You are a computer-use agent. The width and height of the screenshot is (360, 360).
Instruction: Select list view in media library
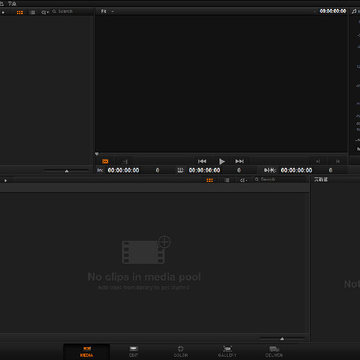32,12
